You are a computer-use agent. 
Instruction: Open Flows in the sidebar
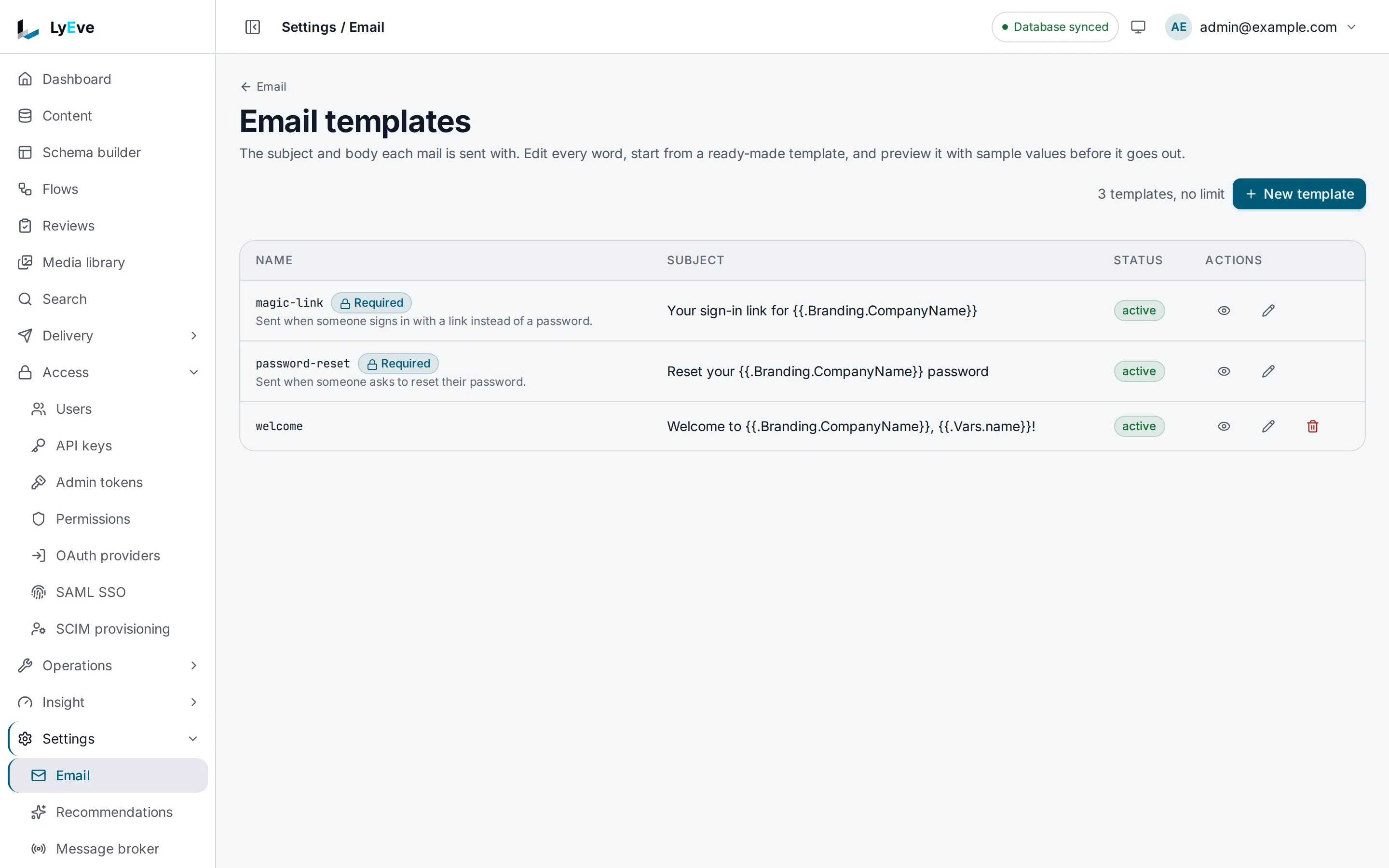[x=108, y=190]
